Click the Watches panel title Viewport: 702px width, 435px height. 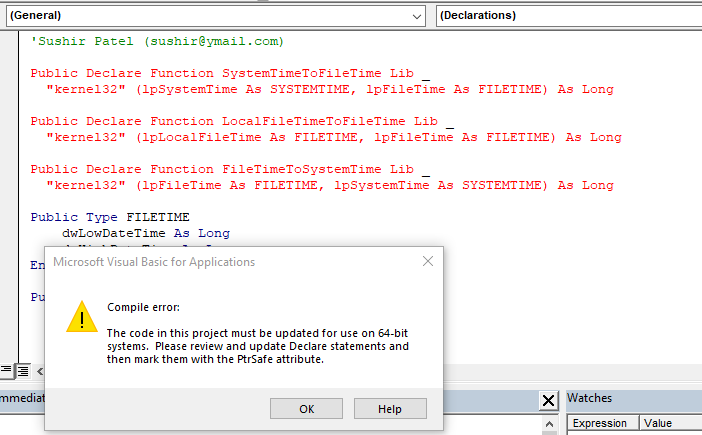[589, 398]
